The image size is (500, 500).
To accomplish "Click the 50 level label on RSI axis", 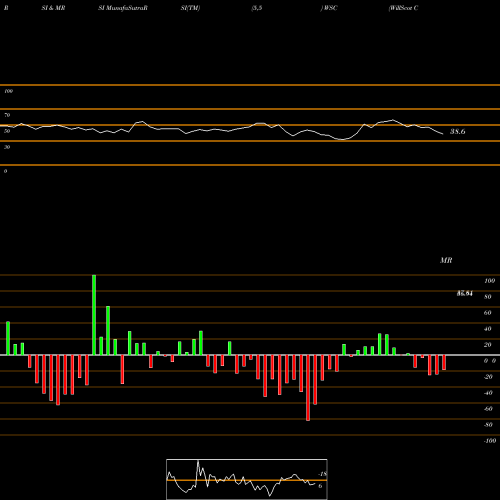I will coord(7,131).
